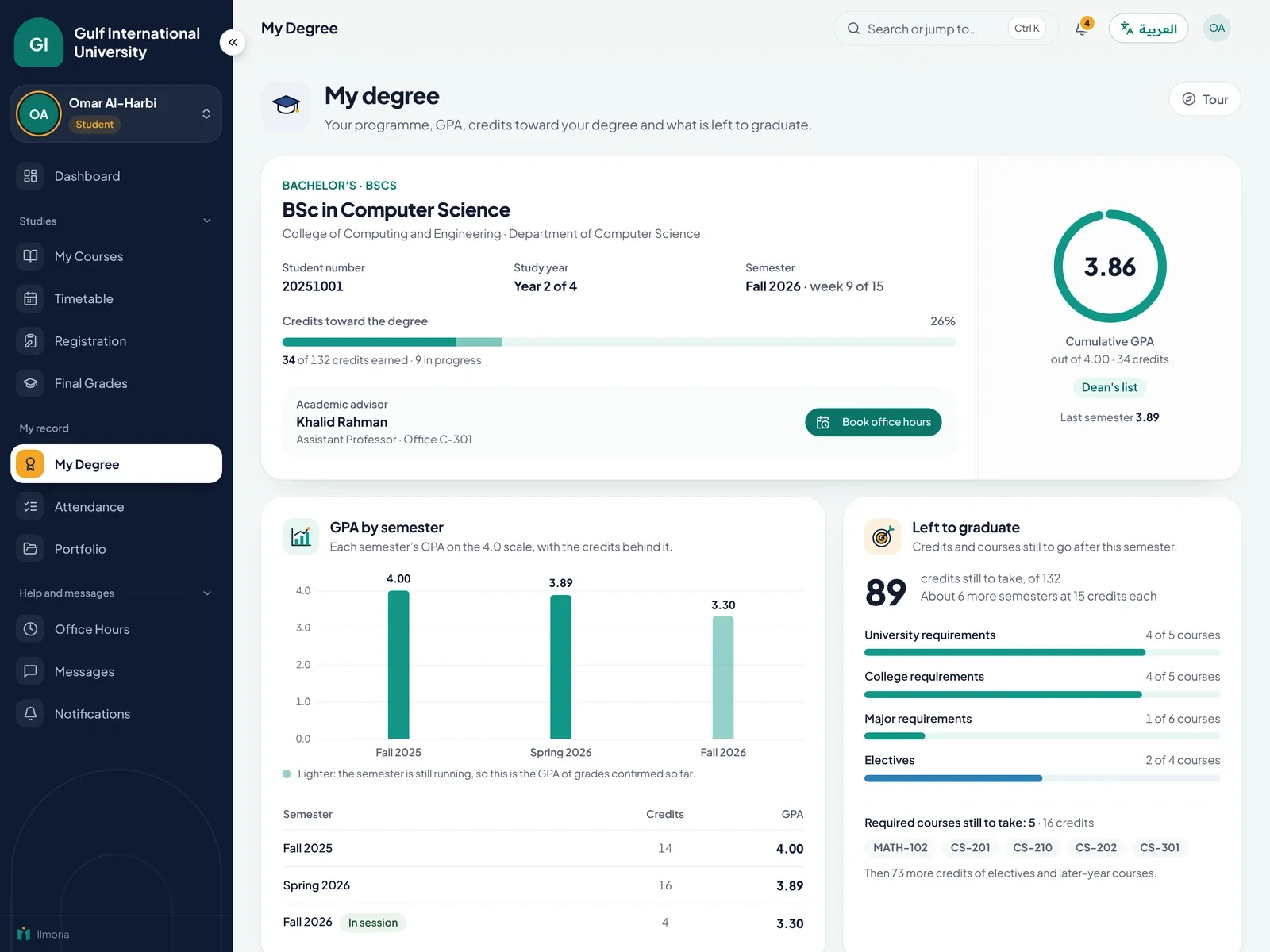Click the sidebar Notifications bell icon
1270x952 pixels.
tap(30, 713)
